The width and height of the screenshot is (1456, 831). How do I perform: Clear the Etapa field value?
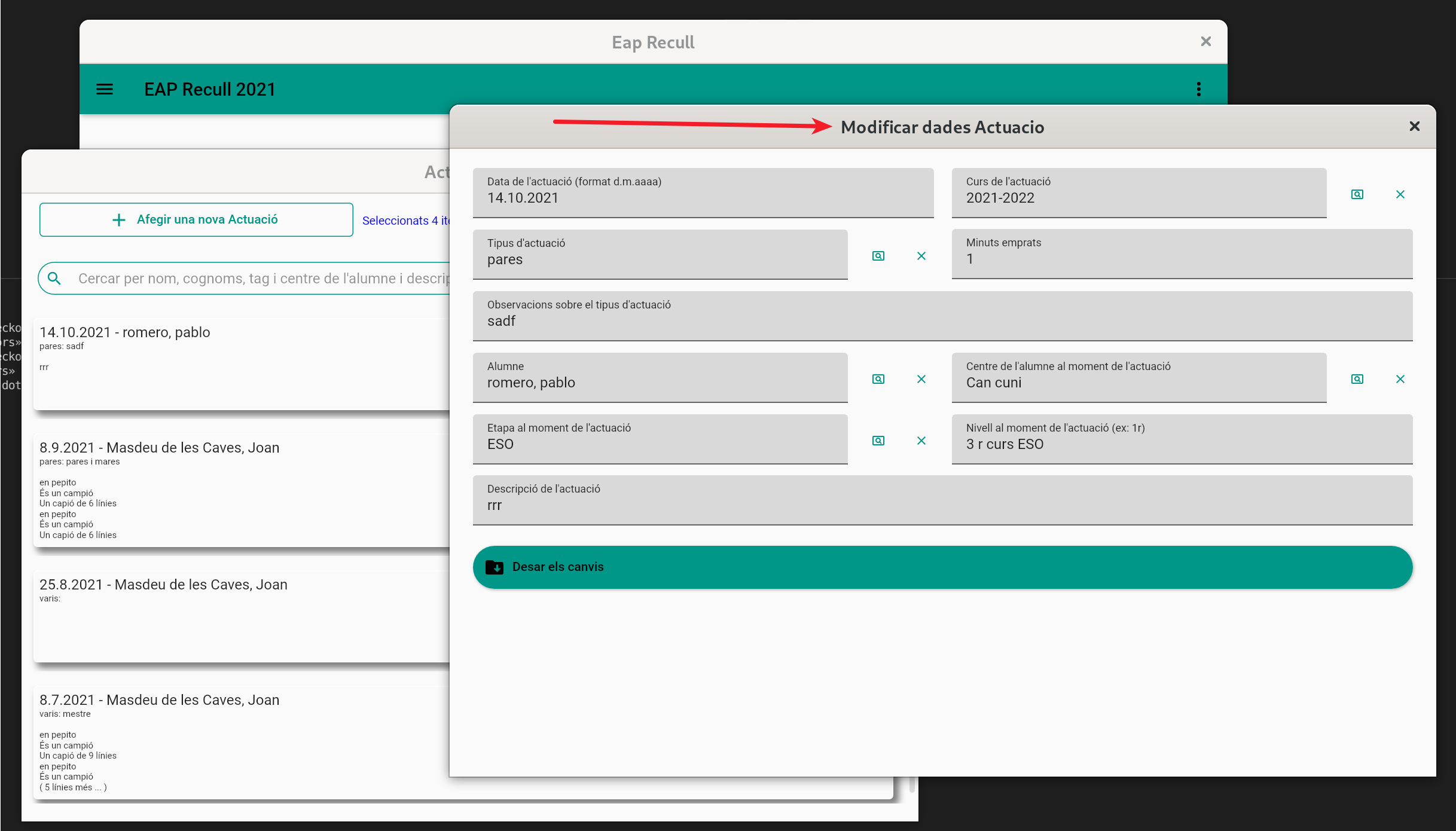click(x=921, y=441)
